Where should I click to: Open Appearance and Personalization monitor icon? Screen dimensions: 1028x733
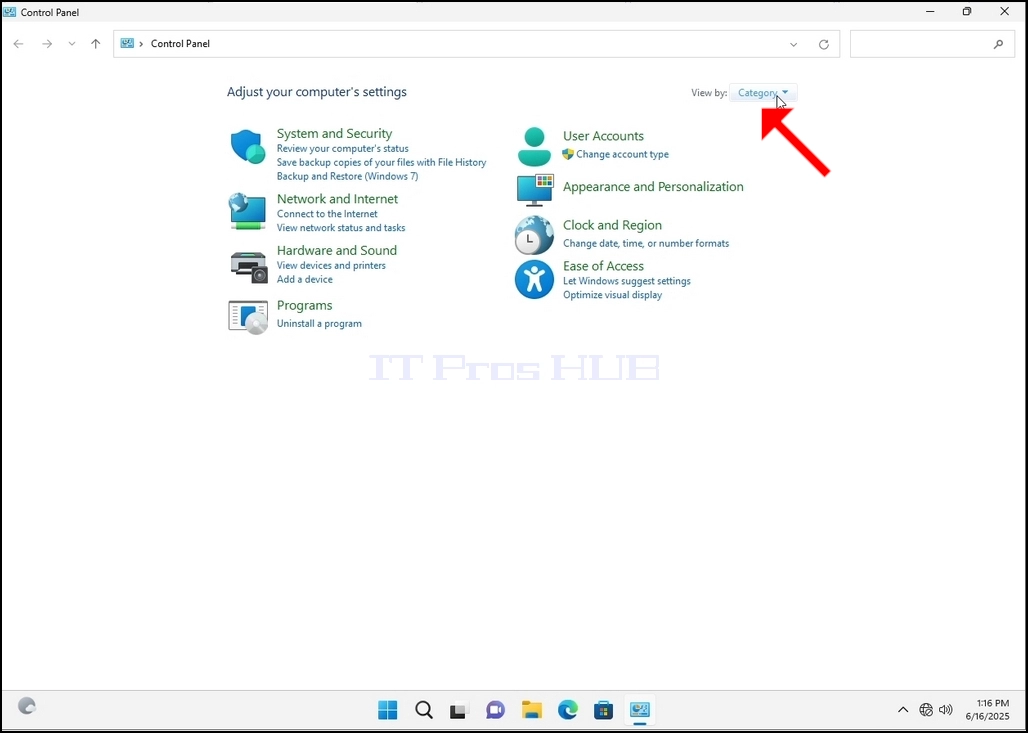point(535,190)
